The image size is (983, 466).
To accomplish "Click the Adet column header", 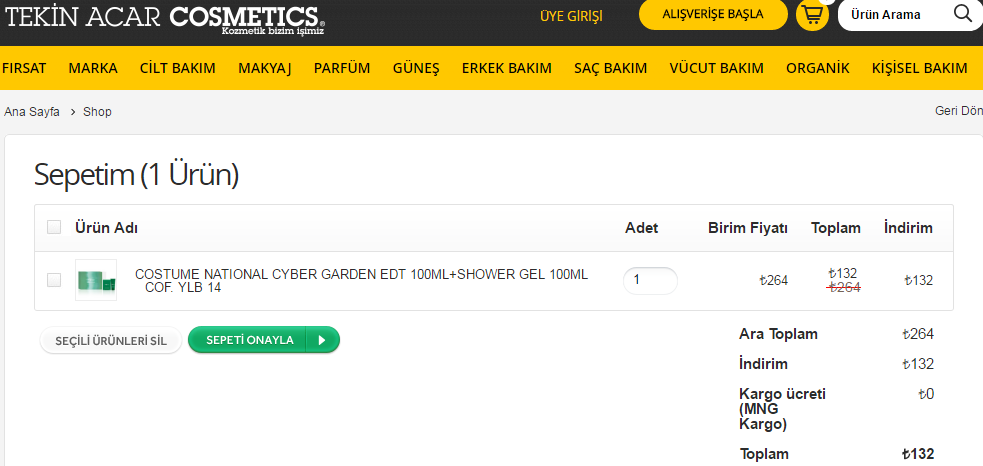I will pos(642,228).
